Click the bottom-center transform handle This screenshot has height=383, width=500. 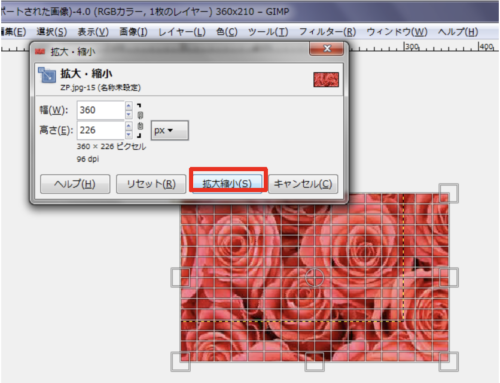pos(315,362)
